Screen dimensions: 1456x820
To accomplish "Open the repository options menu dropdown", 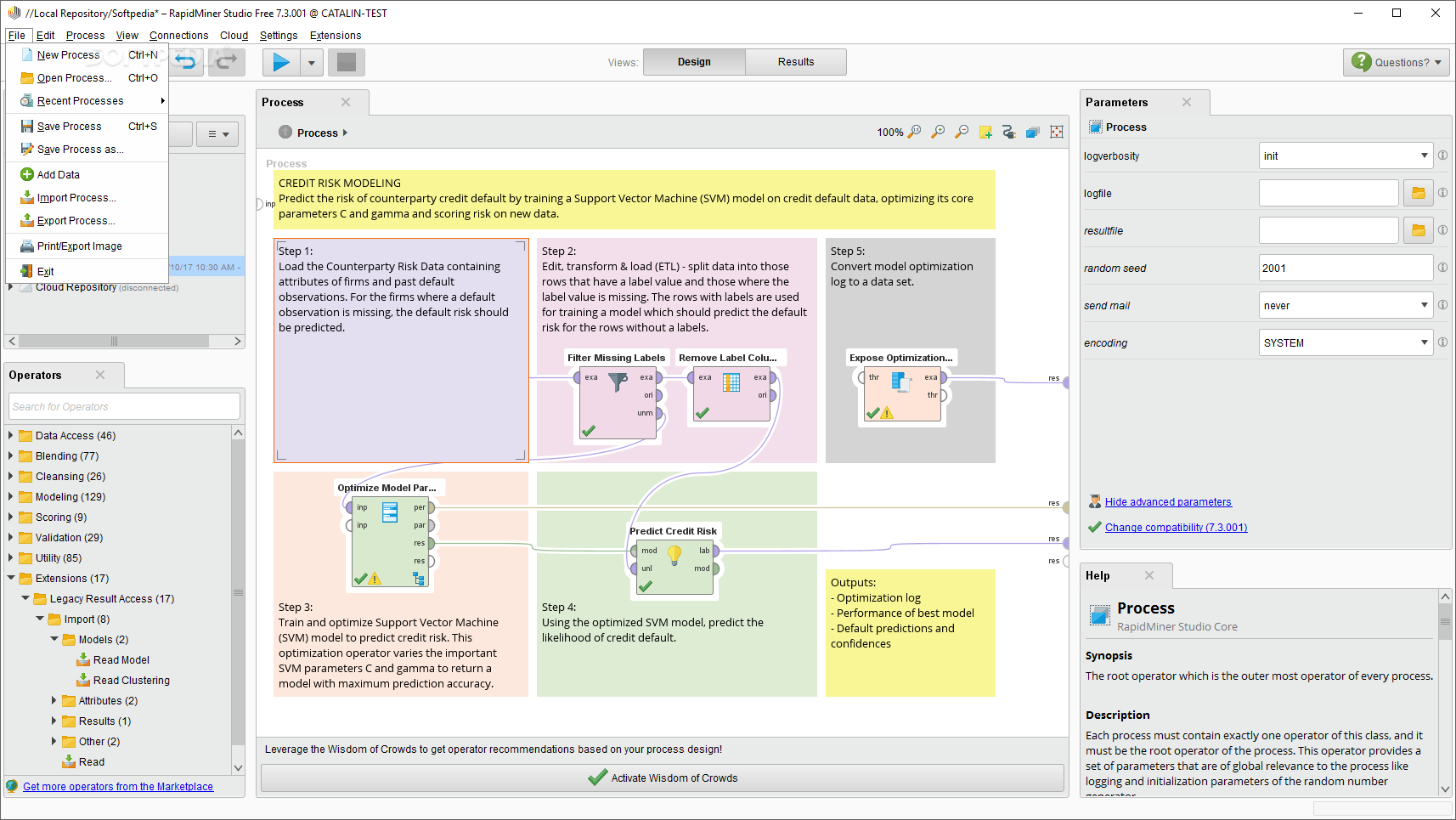I will (x=217, y=133).
